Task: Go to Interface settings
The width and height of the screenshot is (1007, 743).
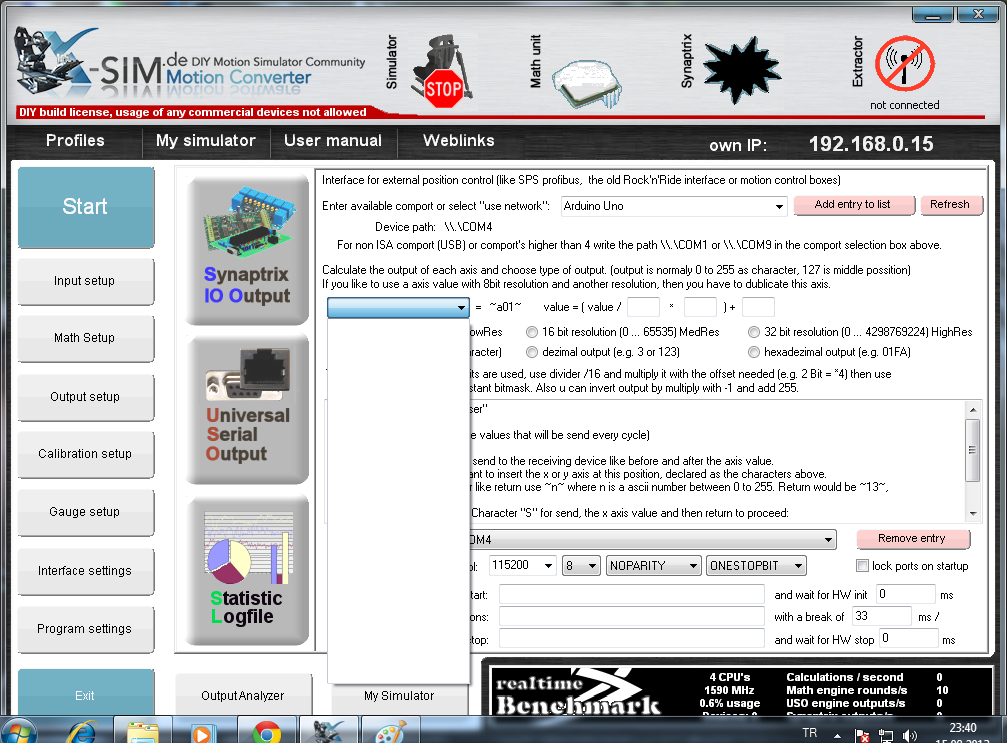Action: [85, 571]
